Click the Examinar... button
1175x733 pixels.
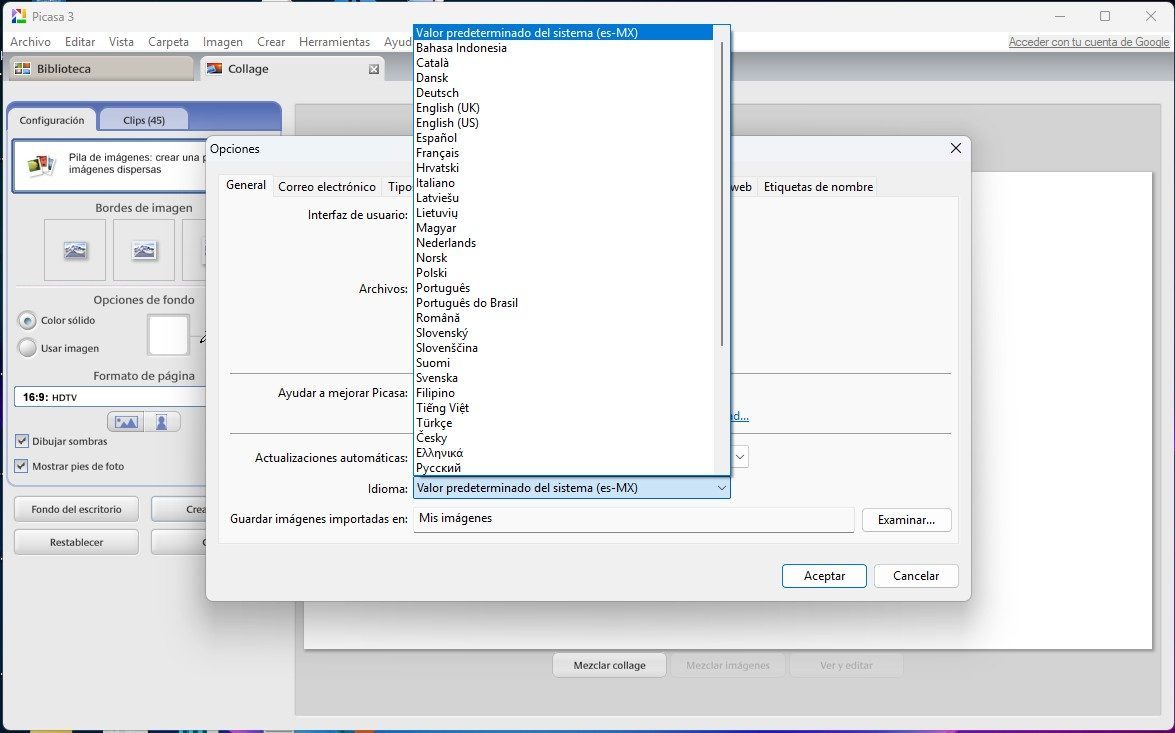click(906, 519)
